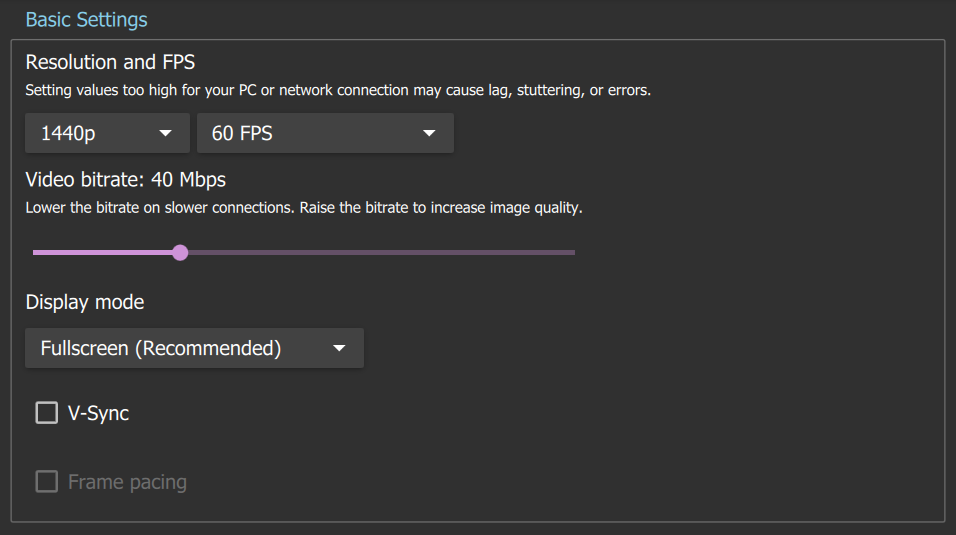Click the arrow on the display mode dropdown

[339, 349]
